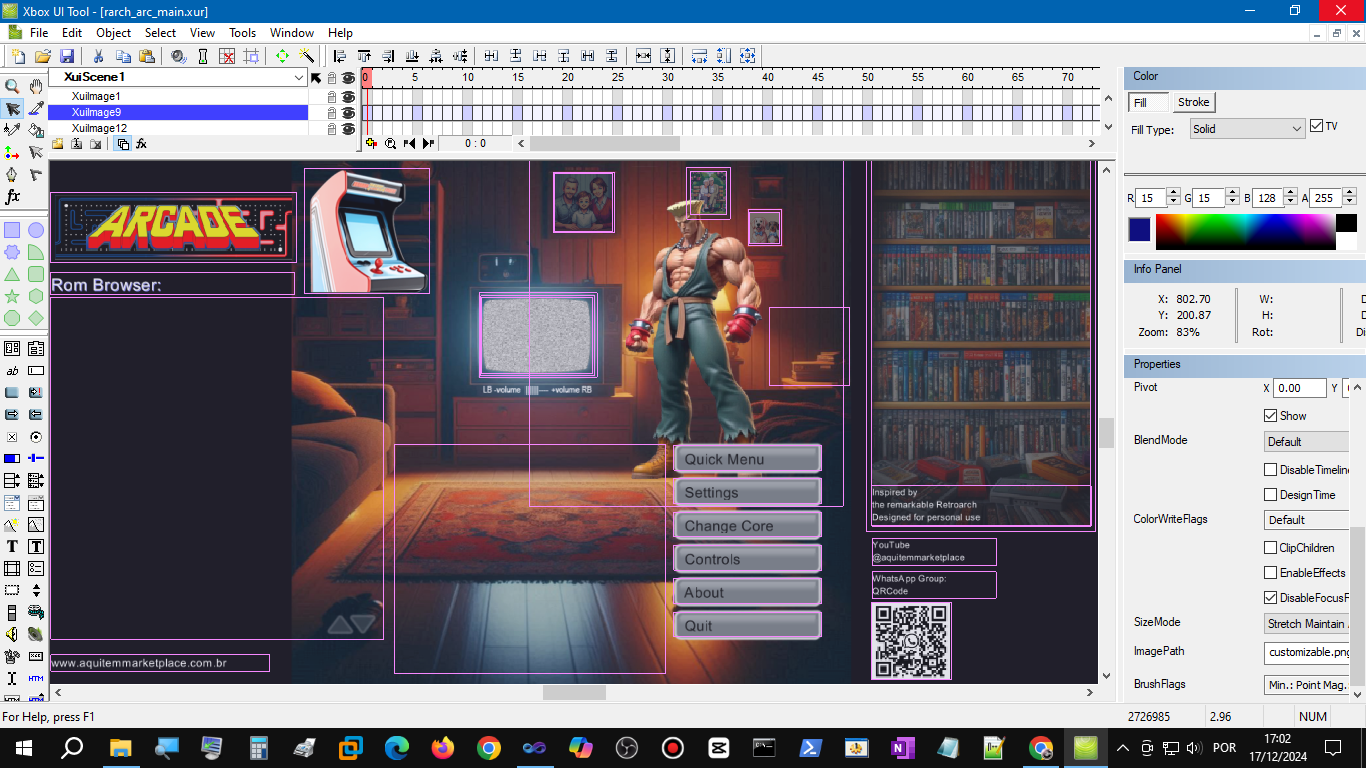1366x768 pixels.
Task: Select the HTM control tool
Action: point(36,678)
